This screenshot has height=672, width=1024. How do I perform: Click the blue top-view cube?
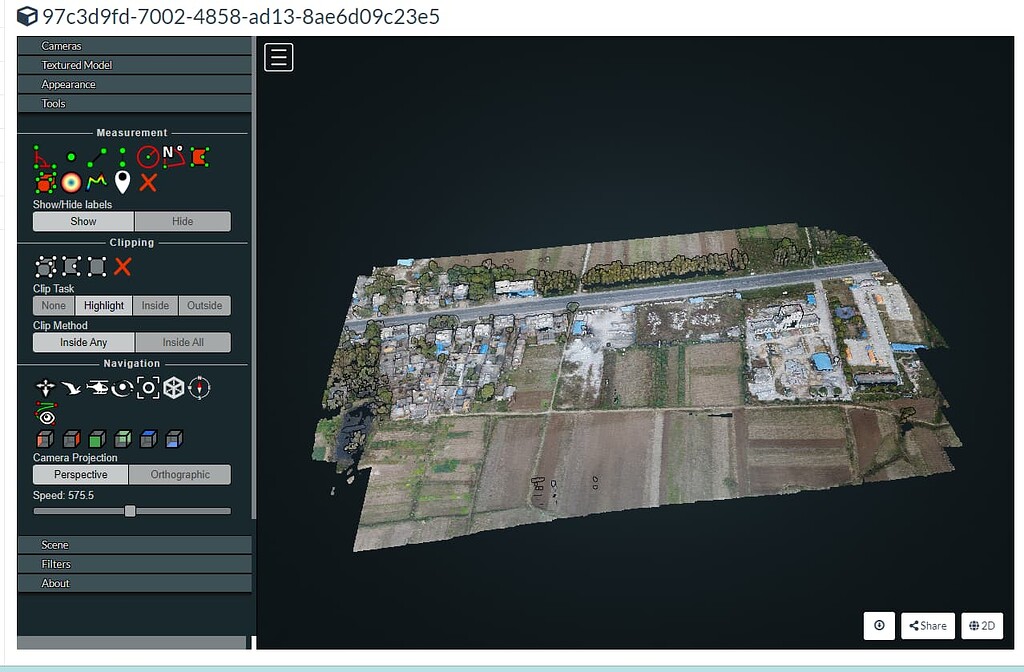147,438
